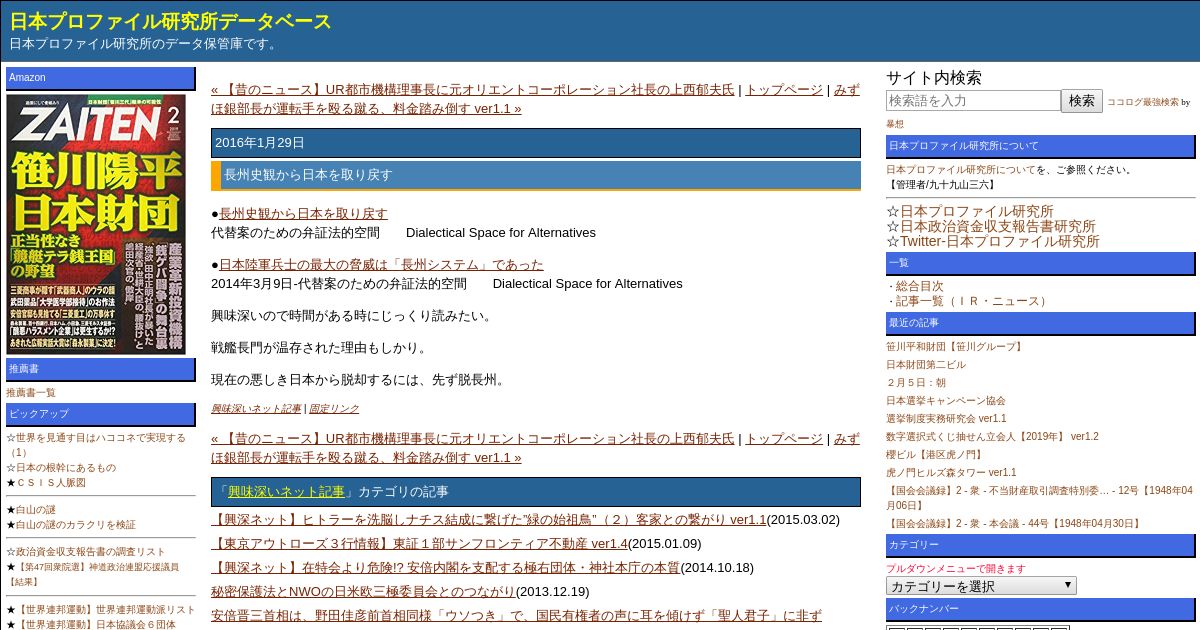The image size is (1200, 630).
Task: Open the 推薦書一覧 link
Action: (x=31, y=393)
